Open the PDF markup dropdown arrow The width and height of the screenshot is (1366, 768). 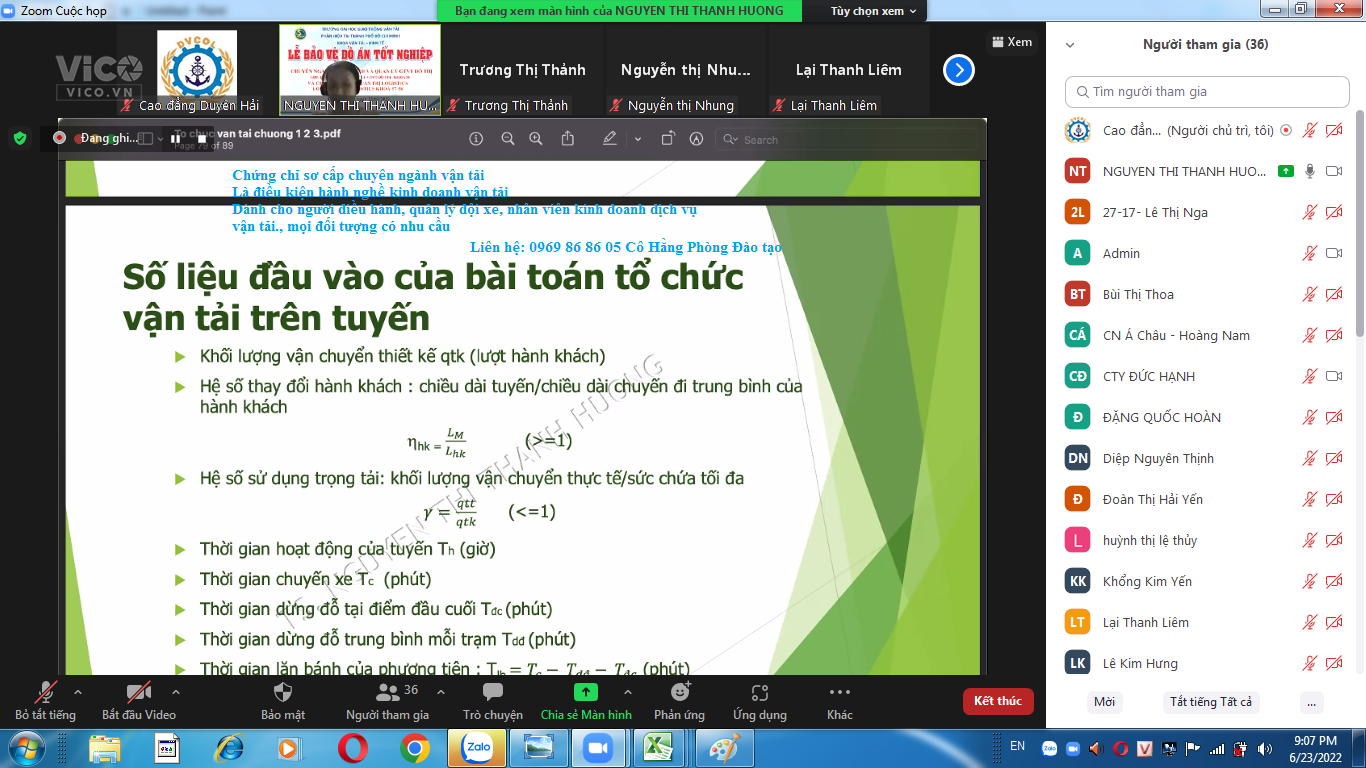(638, 139)
